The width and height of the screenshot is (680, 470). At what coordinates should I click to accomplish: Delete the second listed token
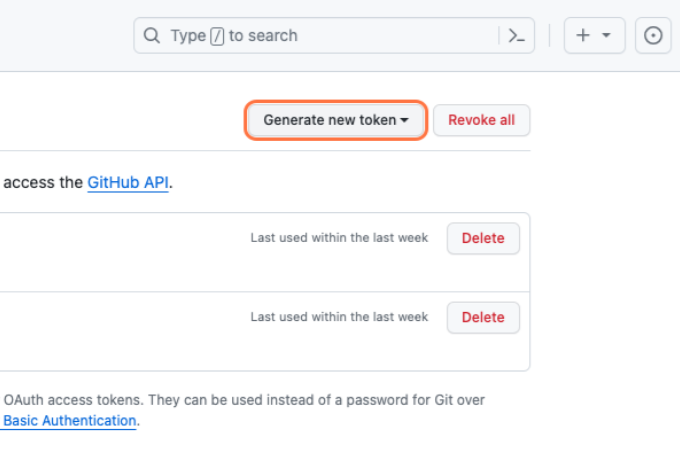(x=483, y=317)
